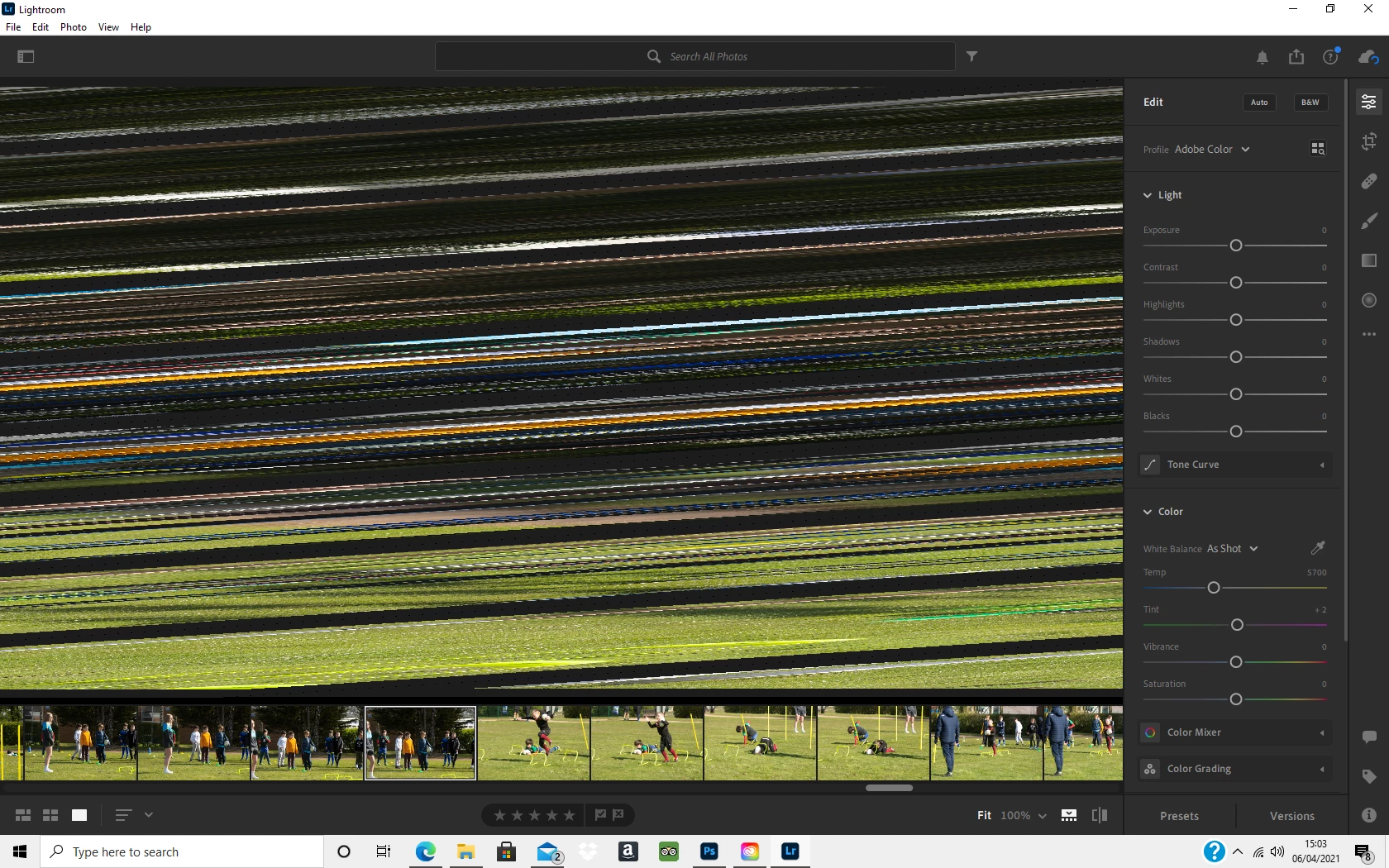Flag photo as picked

click(x=600, y=815)
